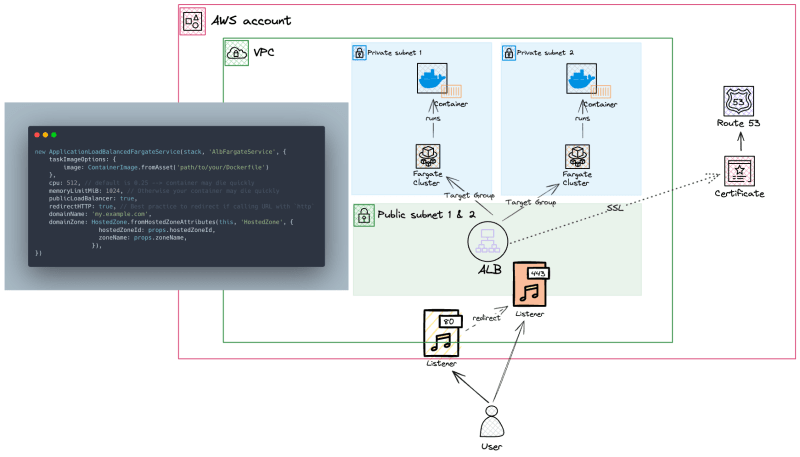The image size is (800, 457).
Task: Click the 443 port badge
Action: pyautogui.click(x=538, y=273)
